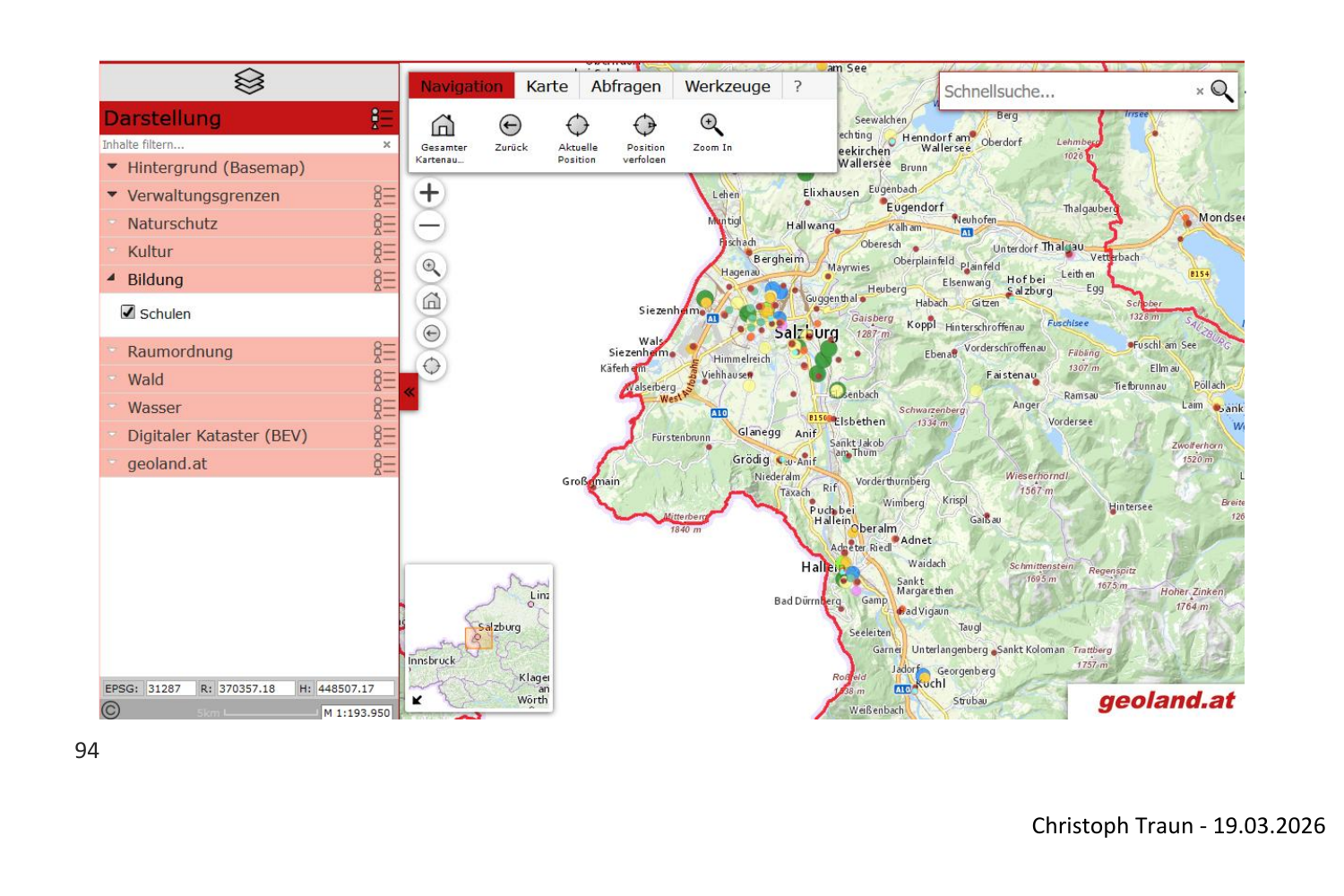Clear the Schnellsuche field with x
The image size is (1344, 896).
(x=1200, y=91)
